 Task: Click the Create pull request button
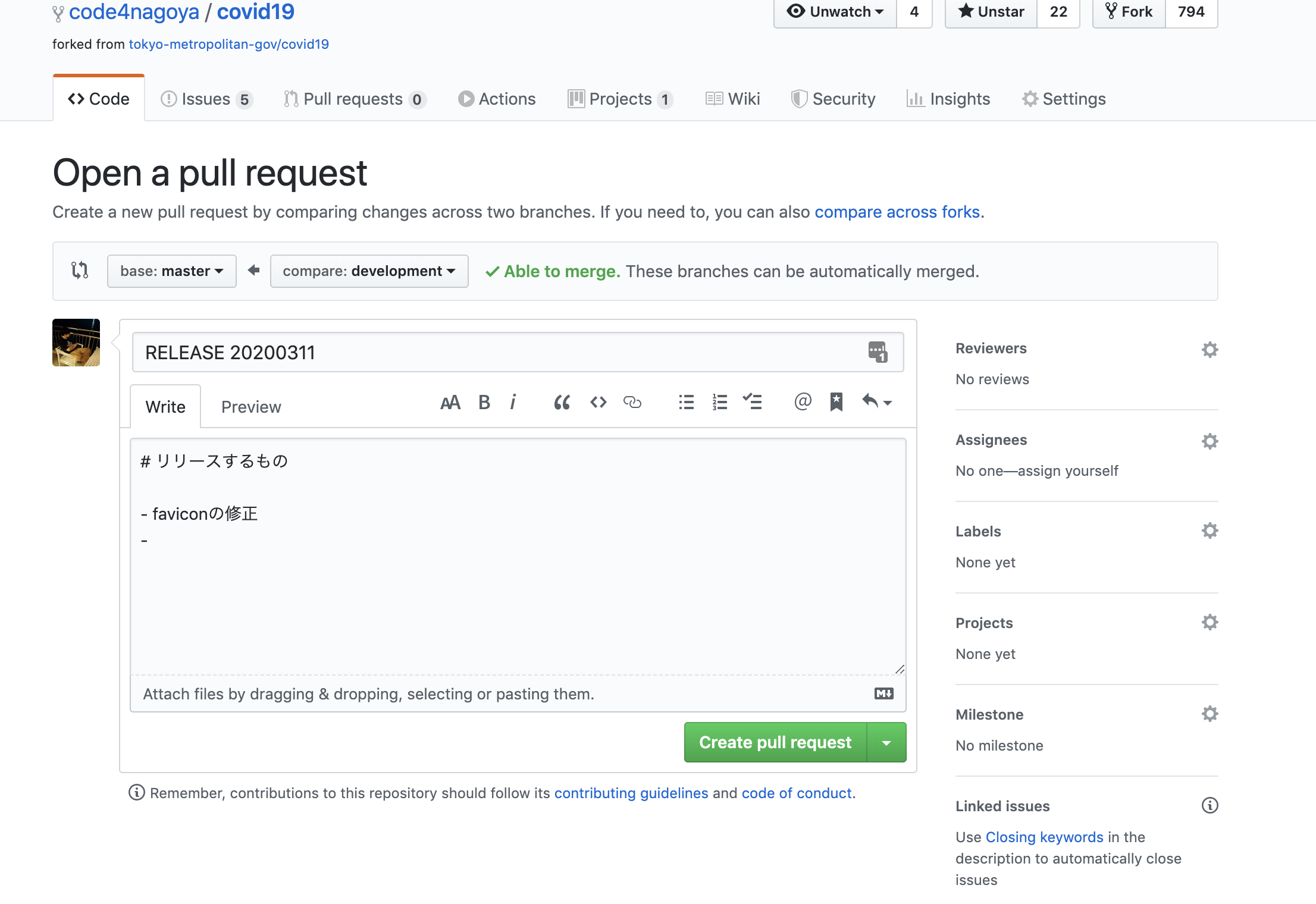click(x=775, y=743)
